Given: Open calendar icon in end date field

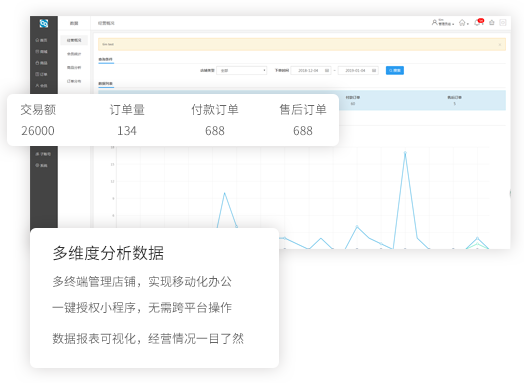Looking at the screenshot, I should (374, 71).
